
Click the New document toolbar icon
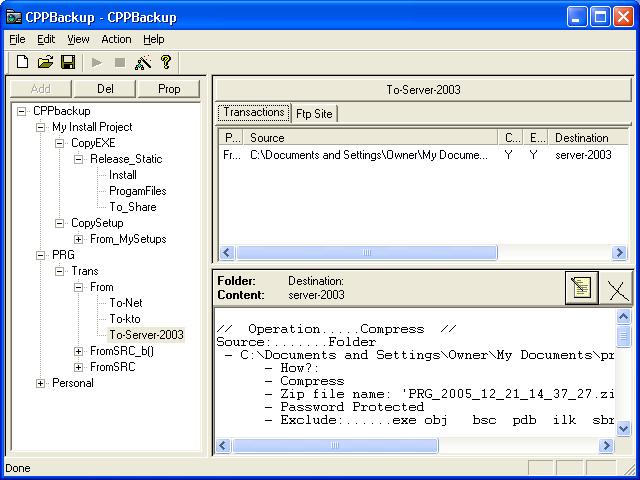pyautogui.click(x=22, y=62)
